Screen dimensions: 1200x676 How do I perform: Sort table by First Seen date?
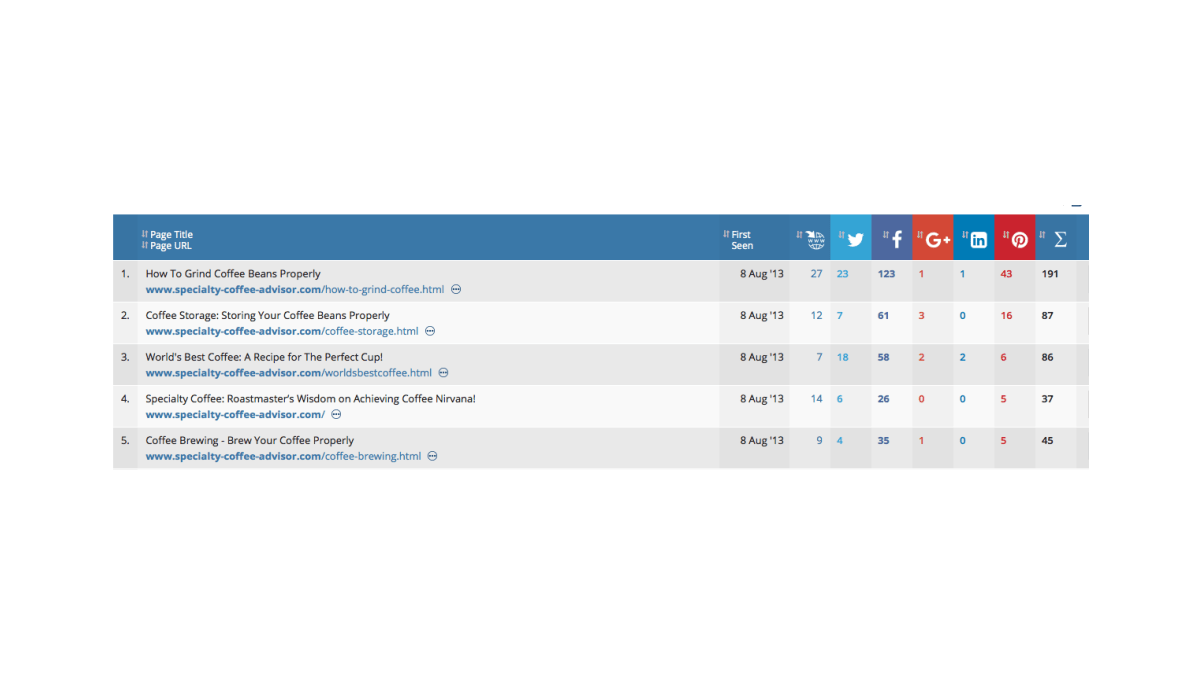[737, 240]
